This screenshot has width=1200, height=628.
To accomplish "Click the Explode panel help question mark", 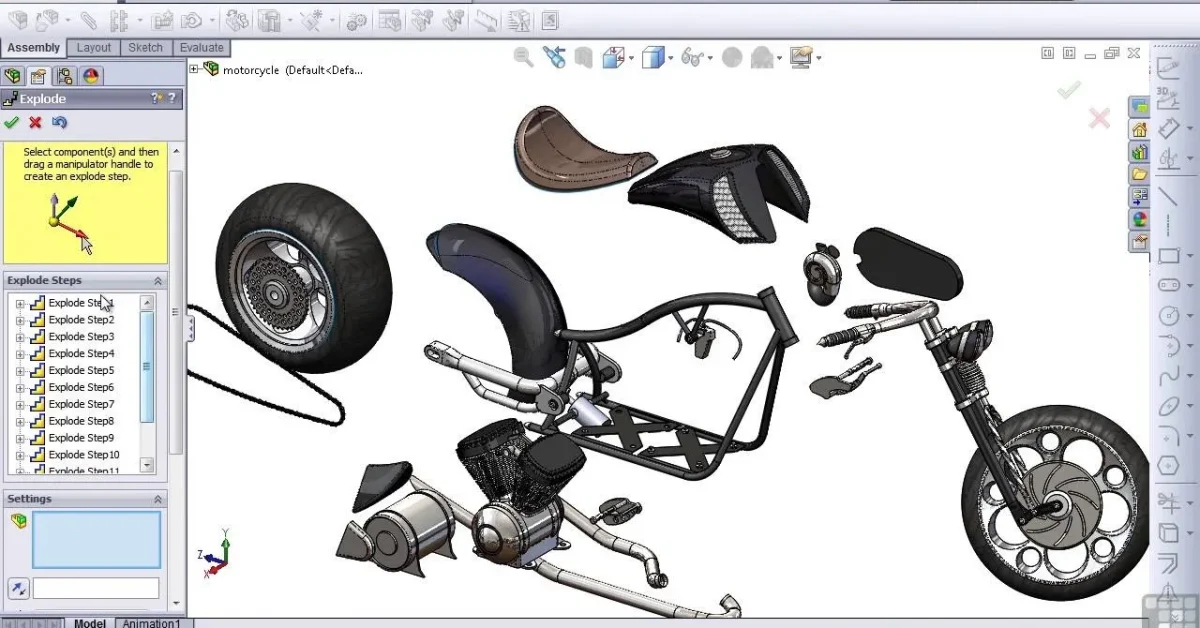I will click(172, 98).
